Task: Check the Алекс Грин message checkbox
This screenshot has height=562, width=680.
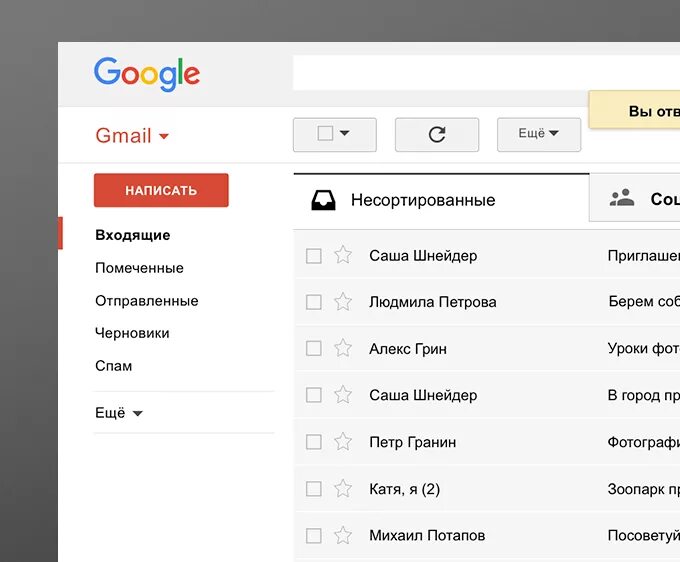Action: click(x=314, y=348)
